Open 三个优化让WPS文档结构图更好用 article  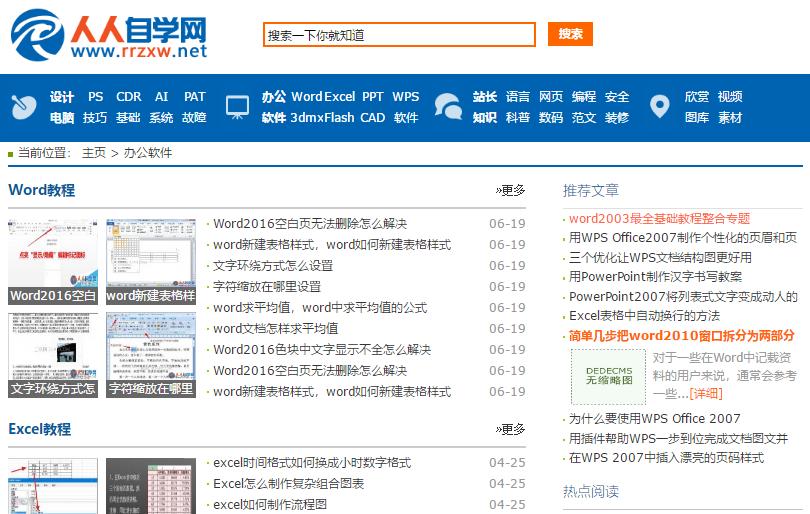click(x=660, y=257)
